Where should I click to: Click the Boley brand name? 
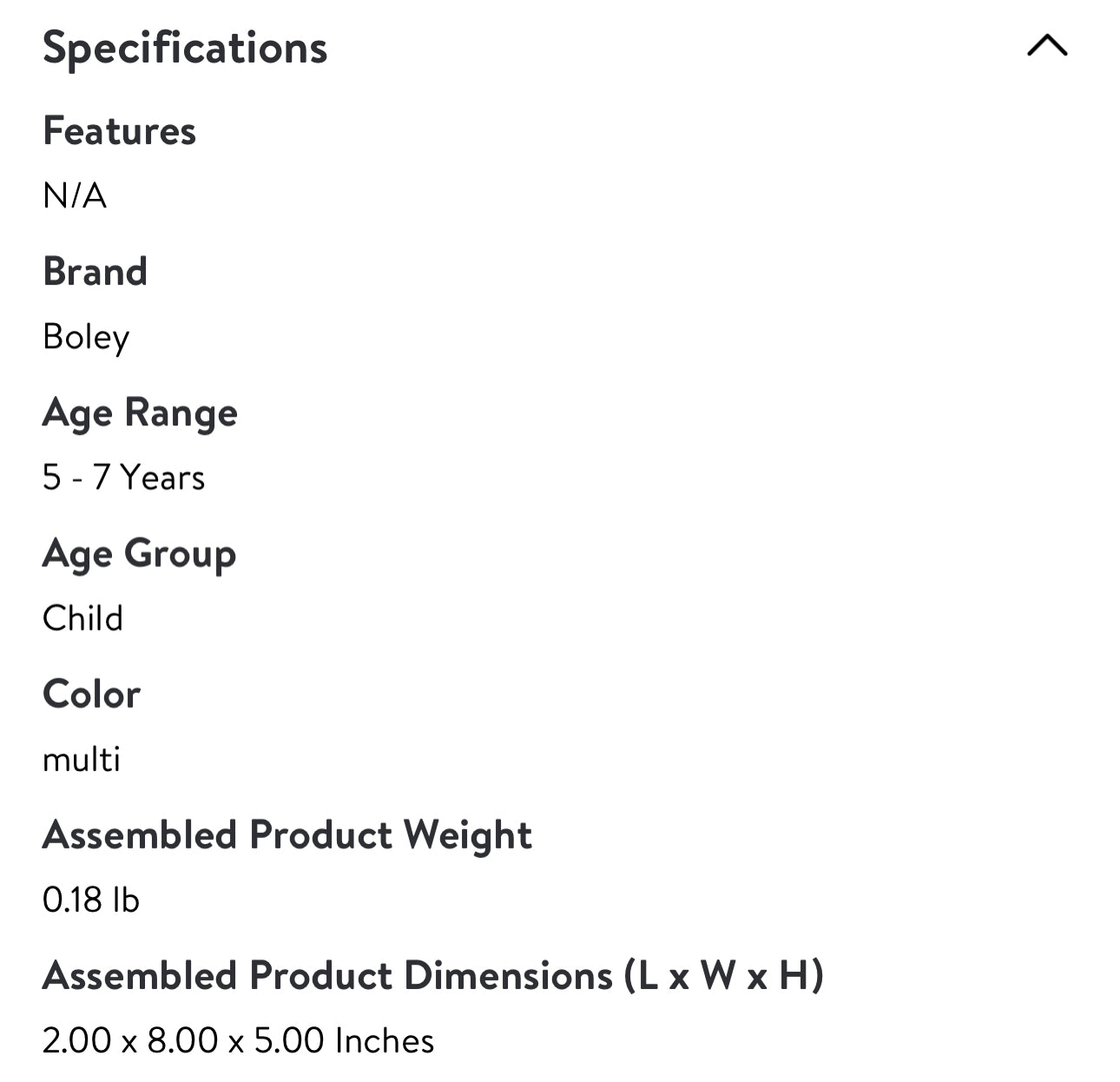(86, 337)
